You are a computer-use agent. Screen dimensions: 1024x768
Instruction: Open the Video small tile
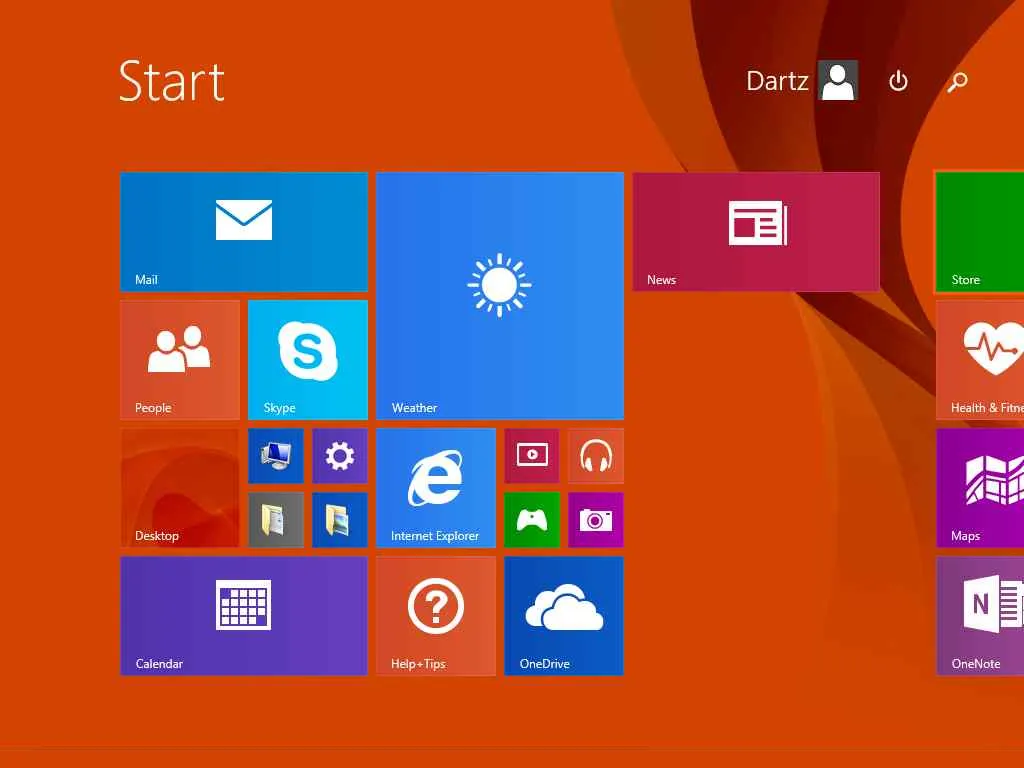532,456
